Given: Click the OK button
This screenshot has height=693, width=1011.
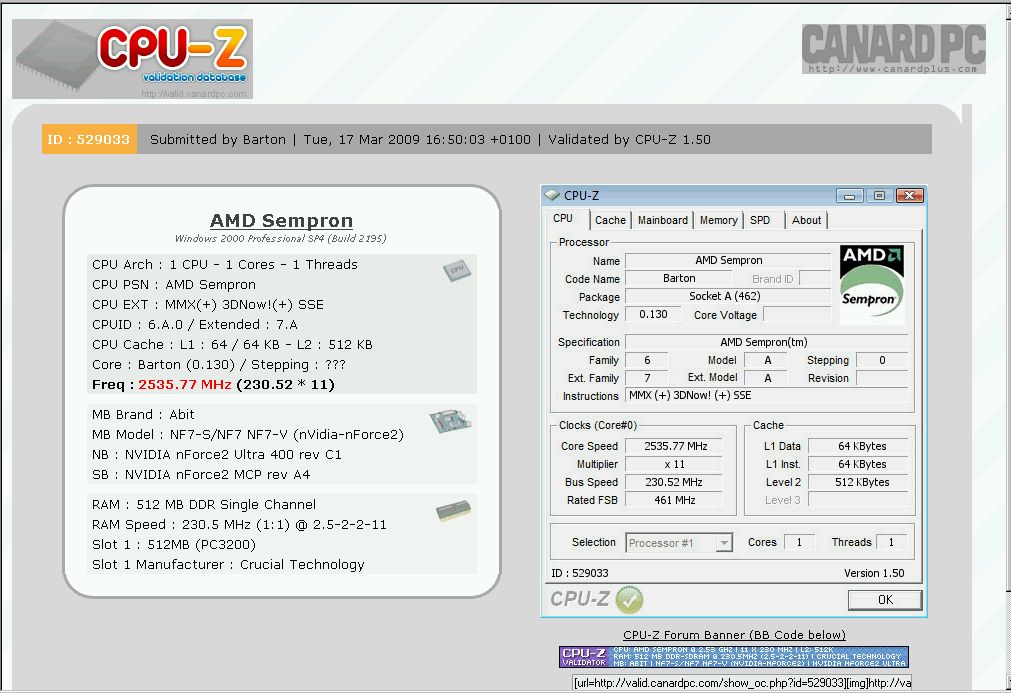Looking at the screenshot, I should tap(885, 600).
